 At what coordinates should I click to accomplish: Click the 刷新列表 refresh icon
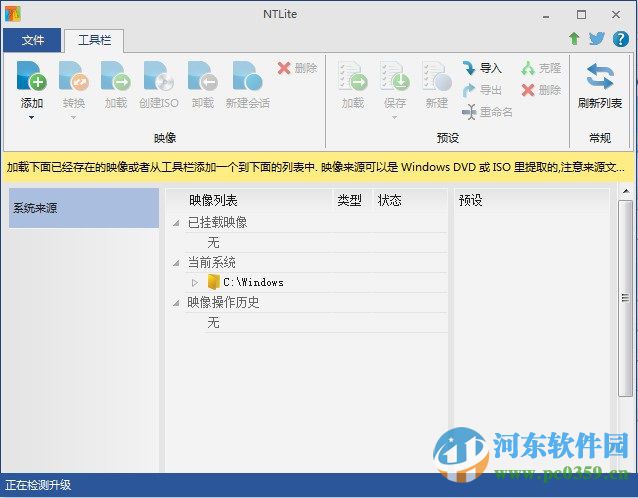click(x=600, y=76)
